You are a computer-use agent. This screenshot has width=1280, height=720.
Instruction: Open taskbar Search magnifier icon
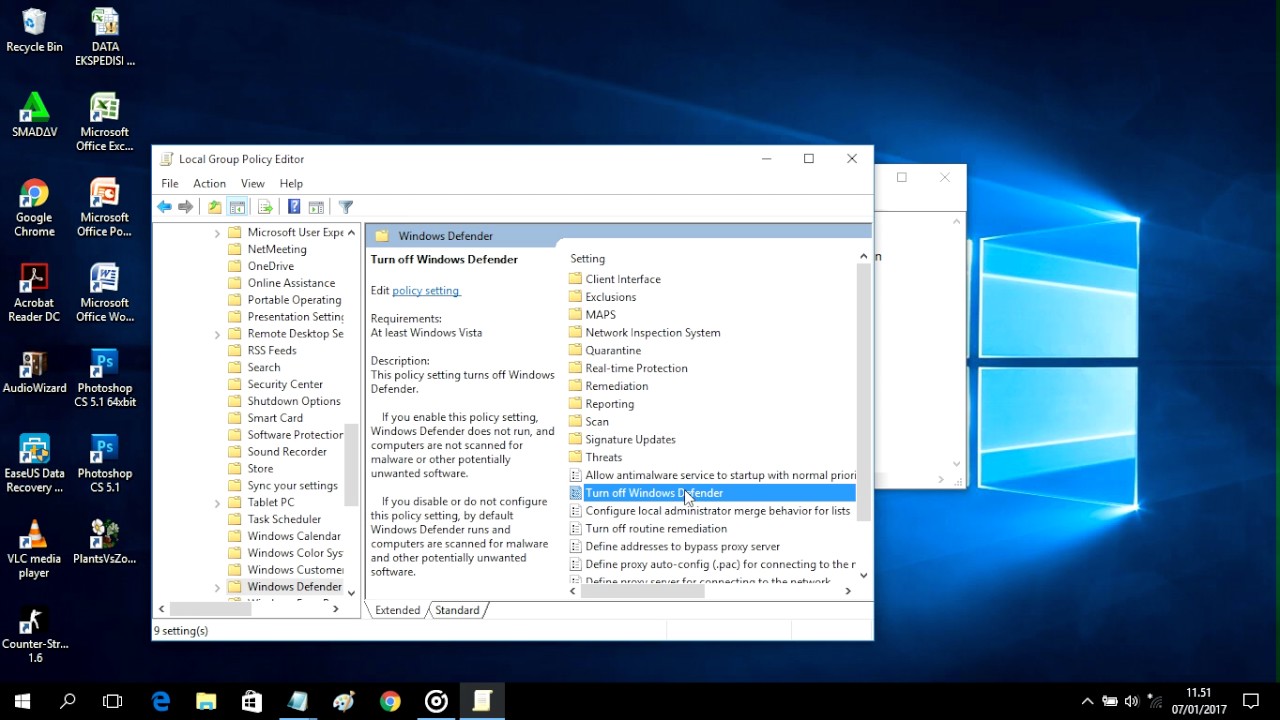pos(68,701)
